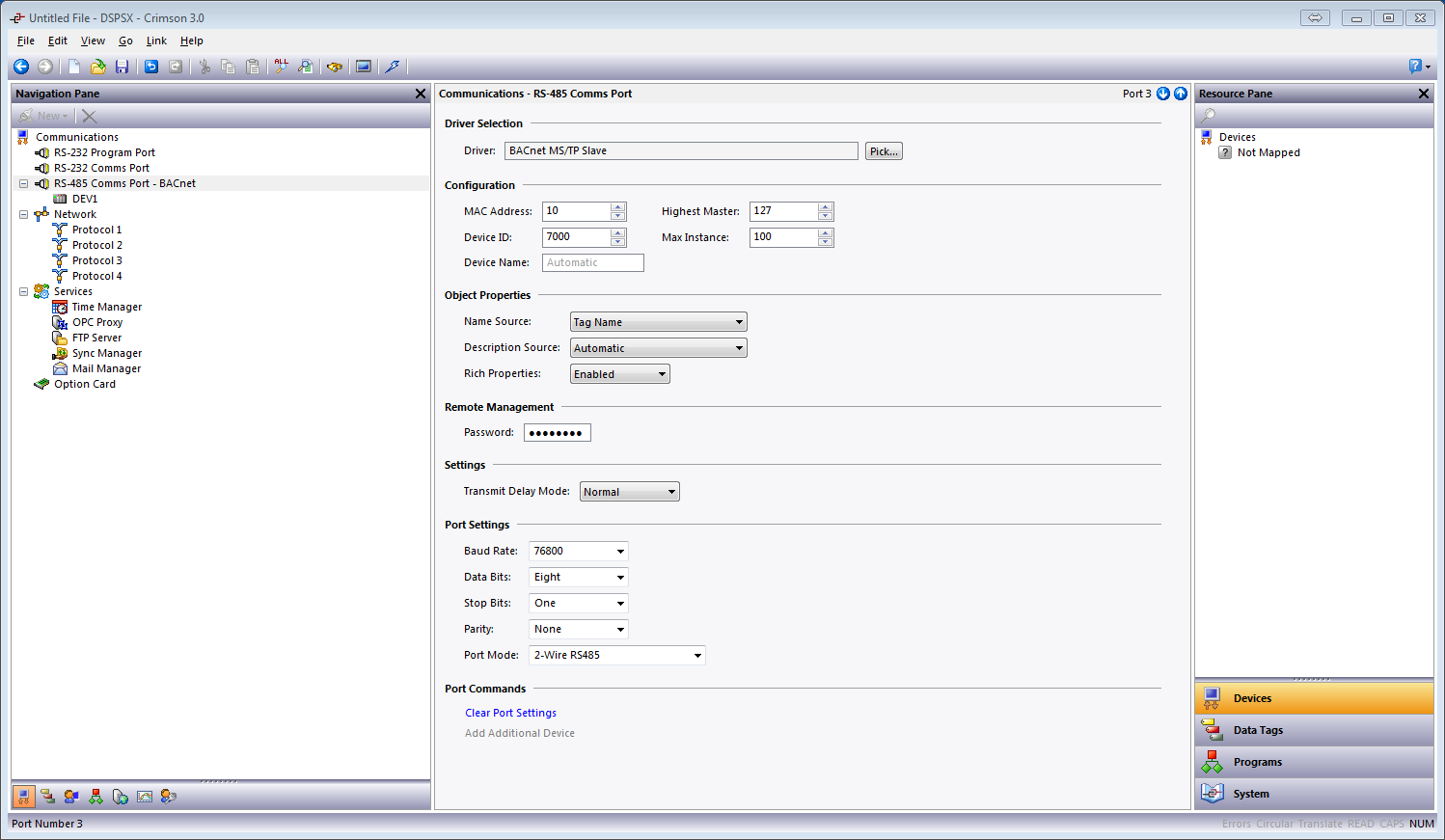Open the Link menu
The width and height of the screenshot is (1445, 840).
click(156, 41)
